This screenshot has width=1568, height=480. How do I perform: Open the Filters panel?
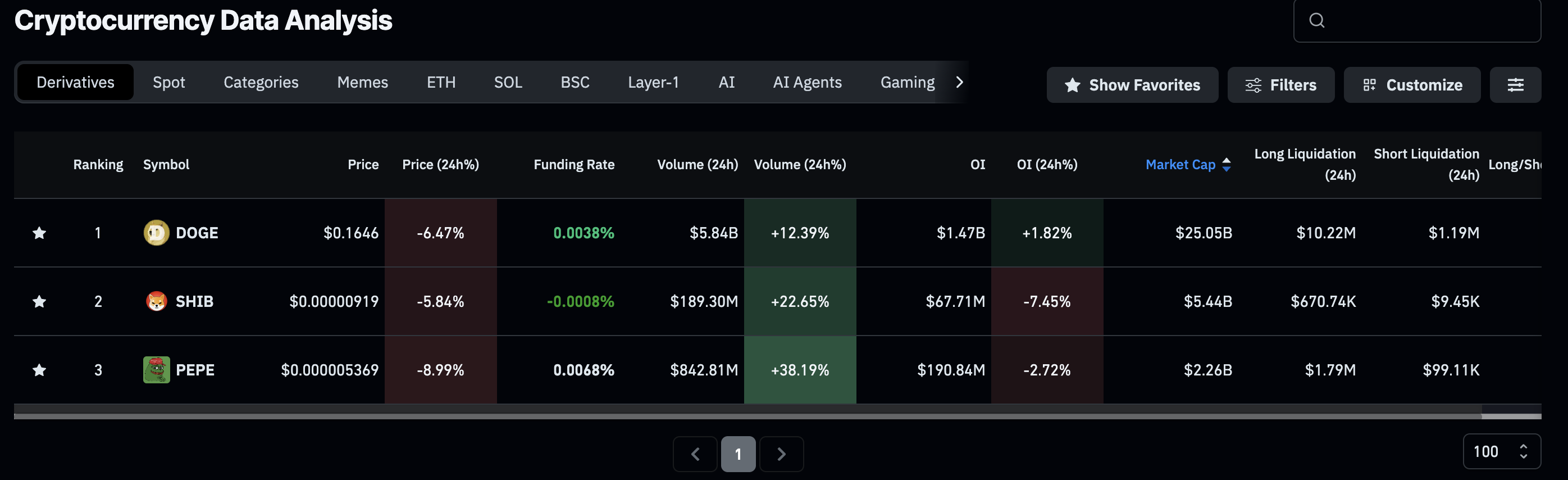(x=1280, y=85)
